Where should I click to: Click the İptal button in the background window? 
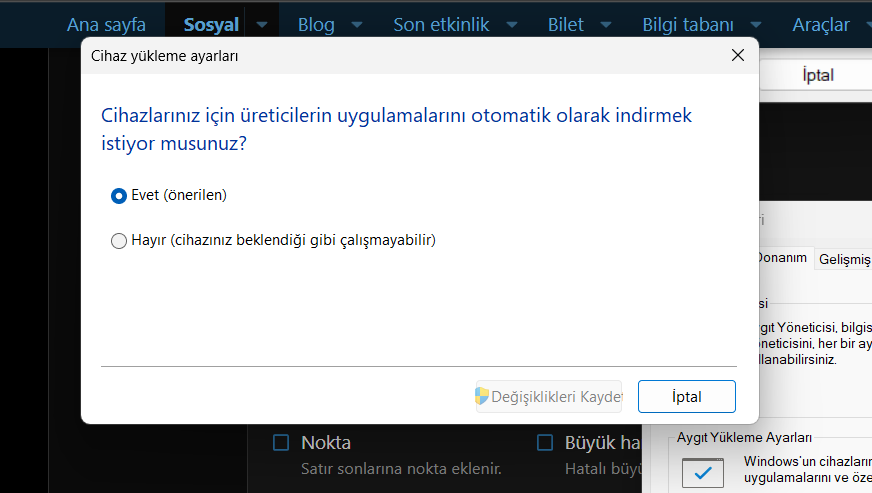tap(818, 75)
